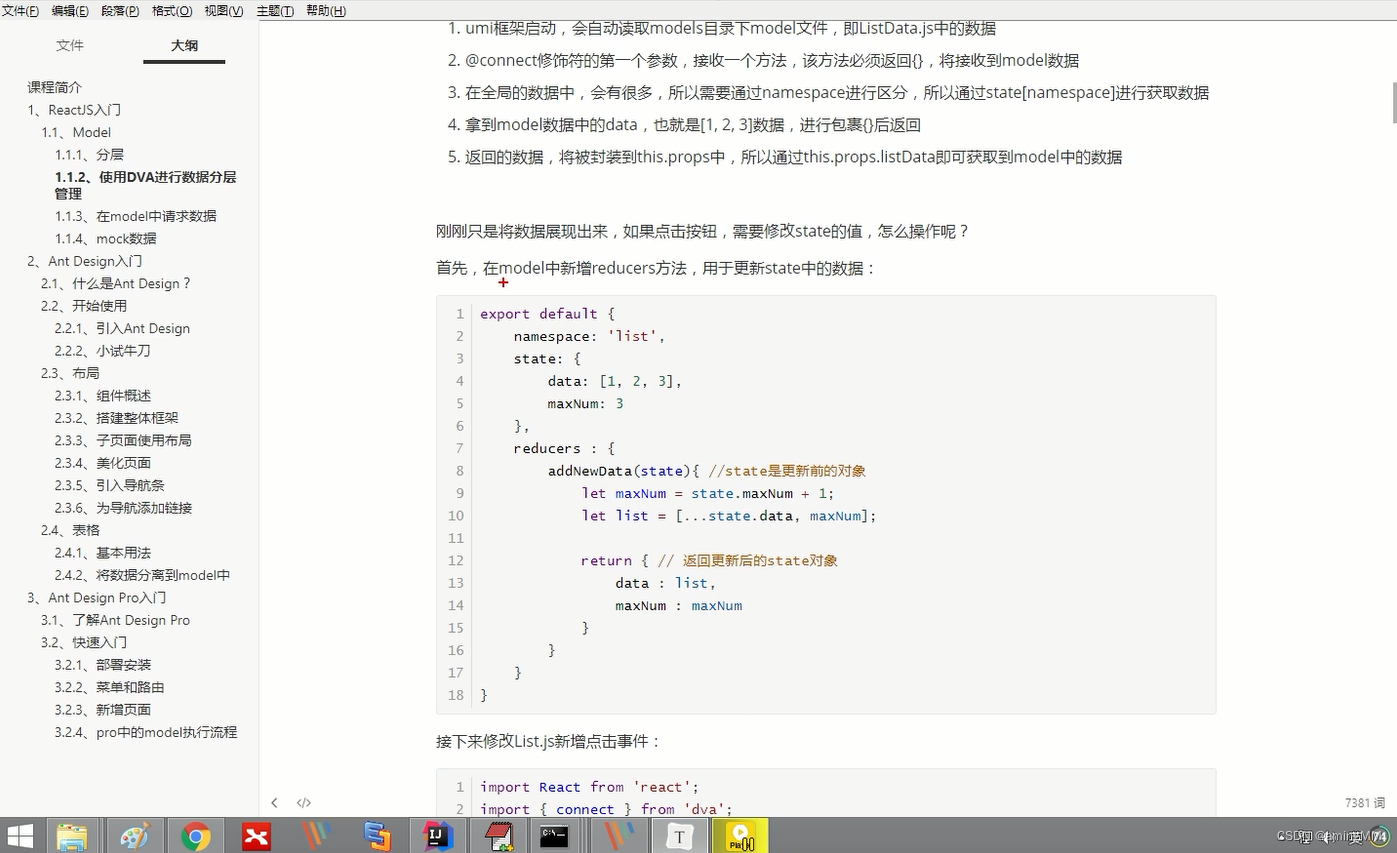Open the 主题(T) menu
This screenshot has width=1397, height=853.
click(276, 11)
